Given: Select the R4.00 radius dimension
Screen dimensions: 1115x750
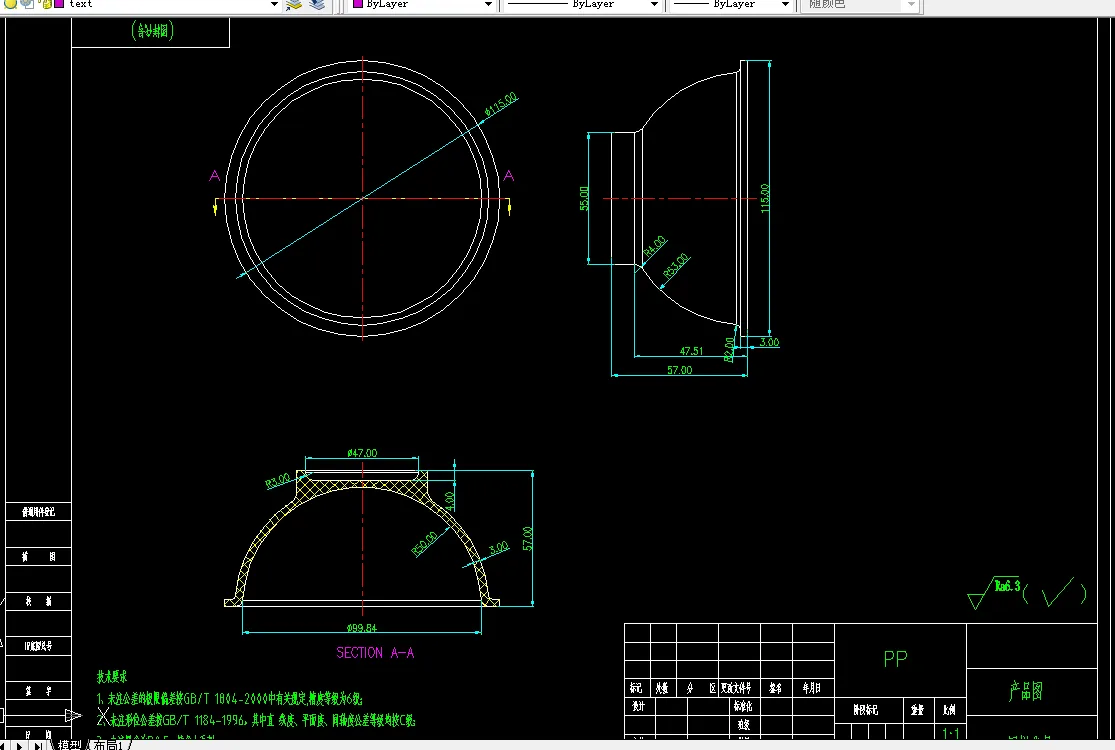Looking at the screenshot, I should (655, 246).
